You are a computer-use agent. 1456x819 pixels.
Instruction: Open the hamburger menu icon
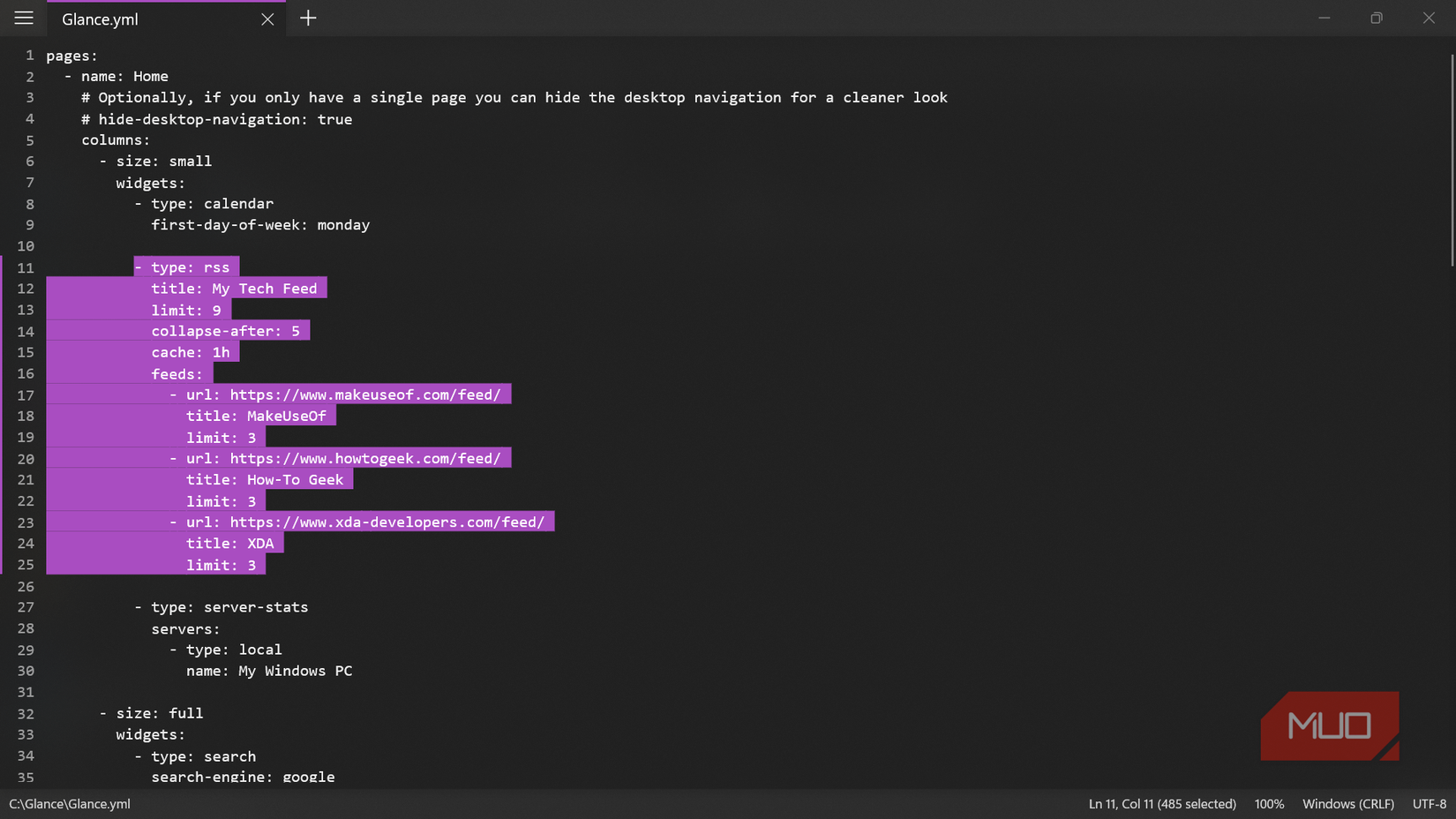(24, 18)
